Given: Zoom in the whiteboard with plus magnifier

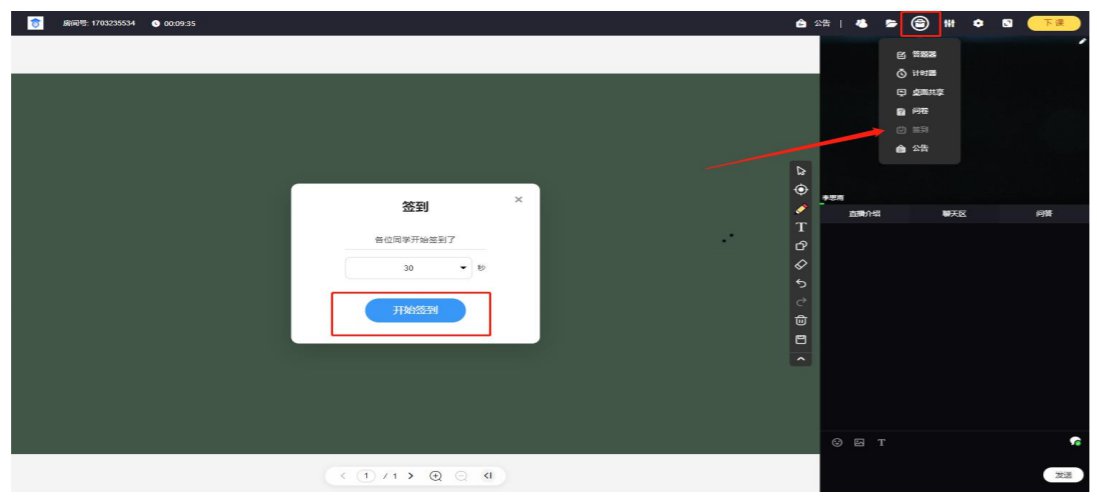Looking at the screenshot, I should [x=436, y=476].
